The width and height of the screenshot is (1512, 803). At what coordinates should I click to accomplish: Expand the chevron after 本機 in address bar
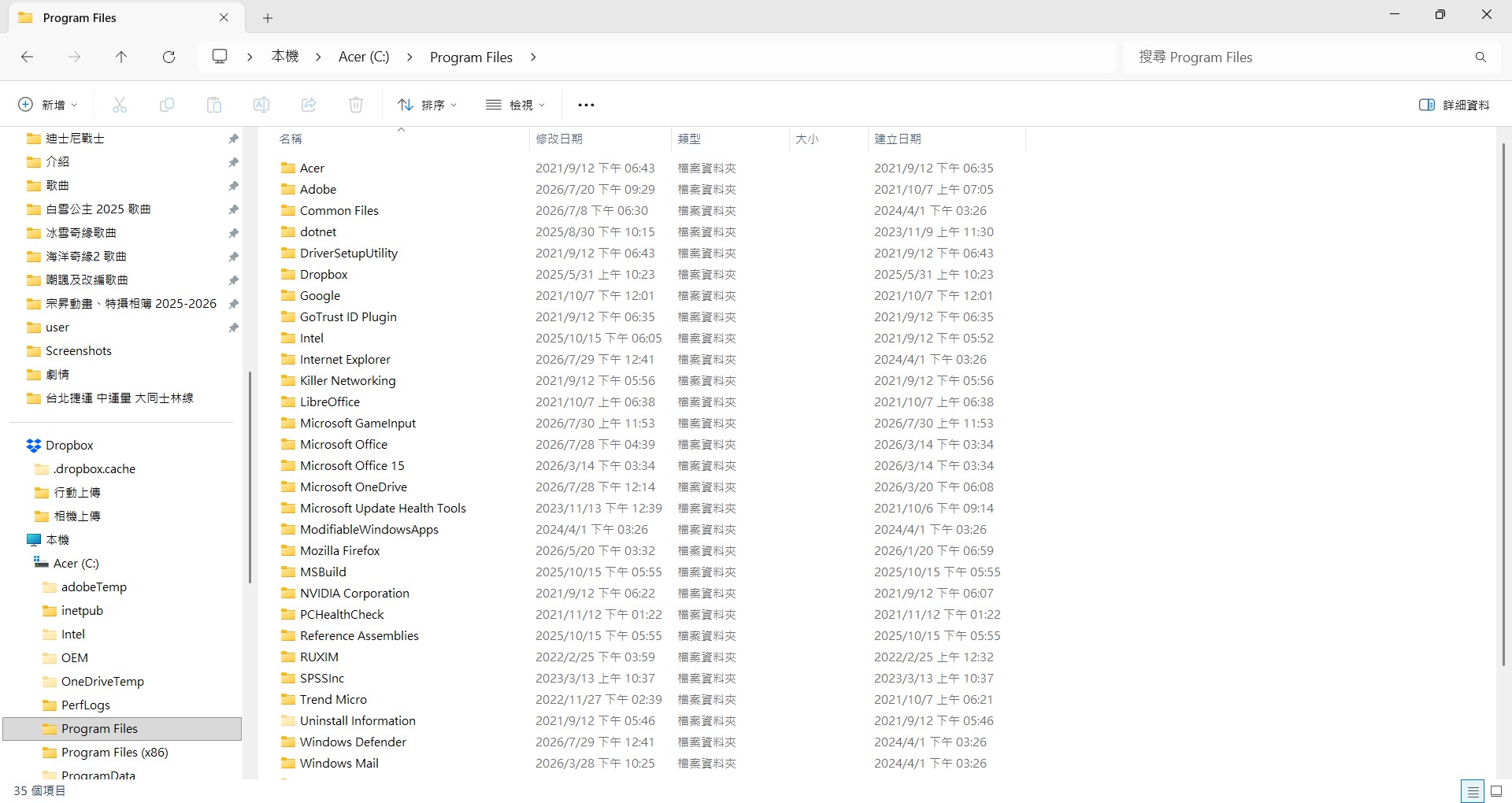tap(318, 57)
